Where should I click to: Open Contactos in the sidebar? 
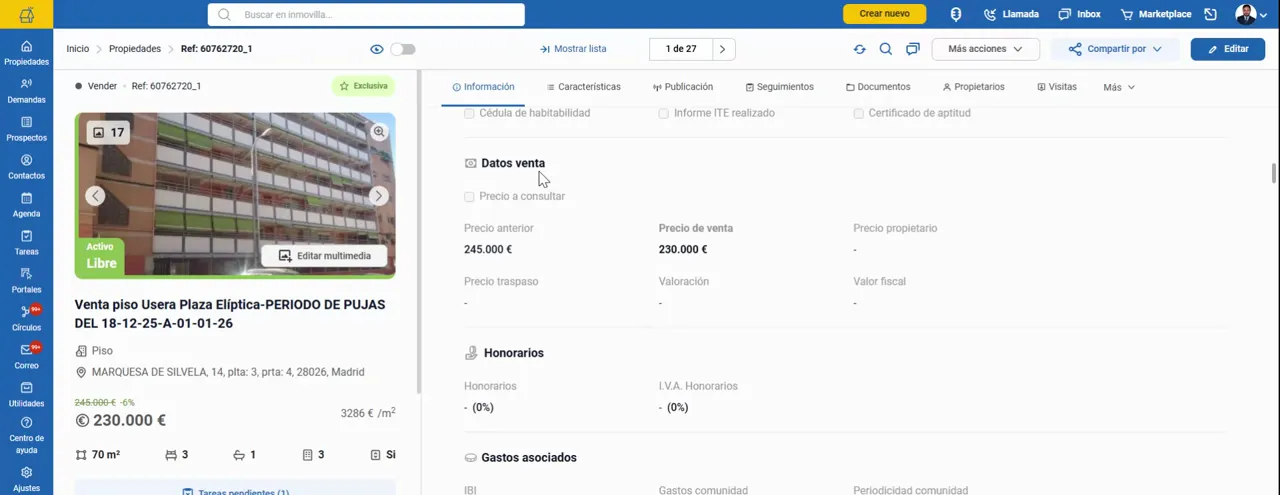(26, 167)
